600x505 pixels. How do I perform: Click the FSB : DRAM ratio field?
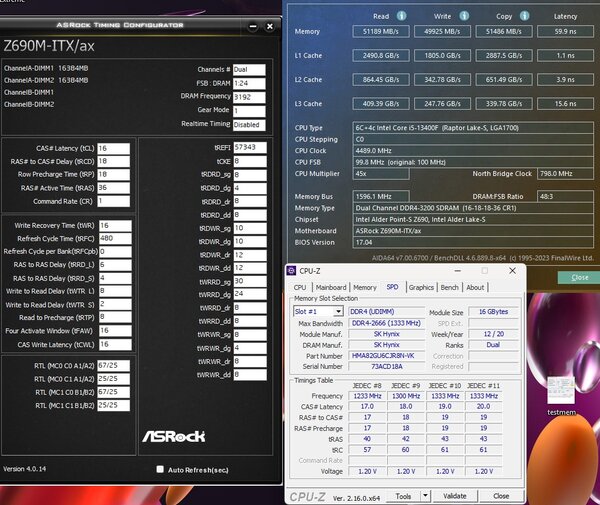pyautogui.click(x=249, y=83)
